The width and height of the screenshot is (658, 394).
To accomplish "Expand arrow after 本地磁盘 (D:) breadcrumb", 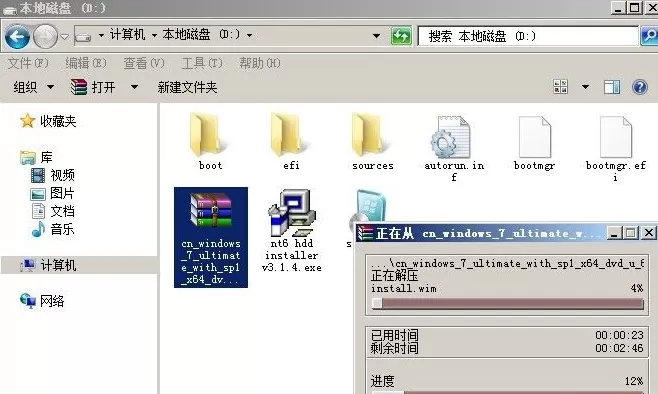I will pos(249,36).
